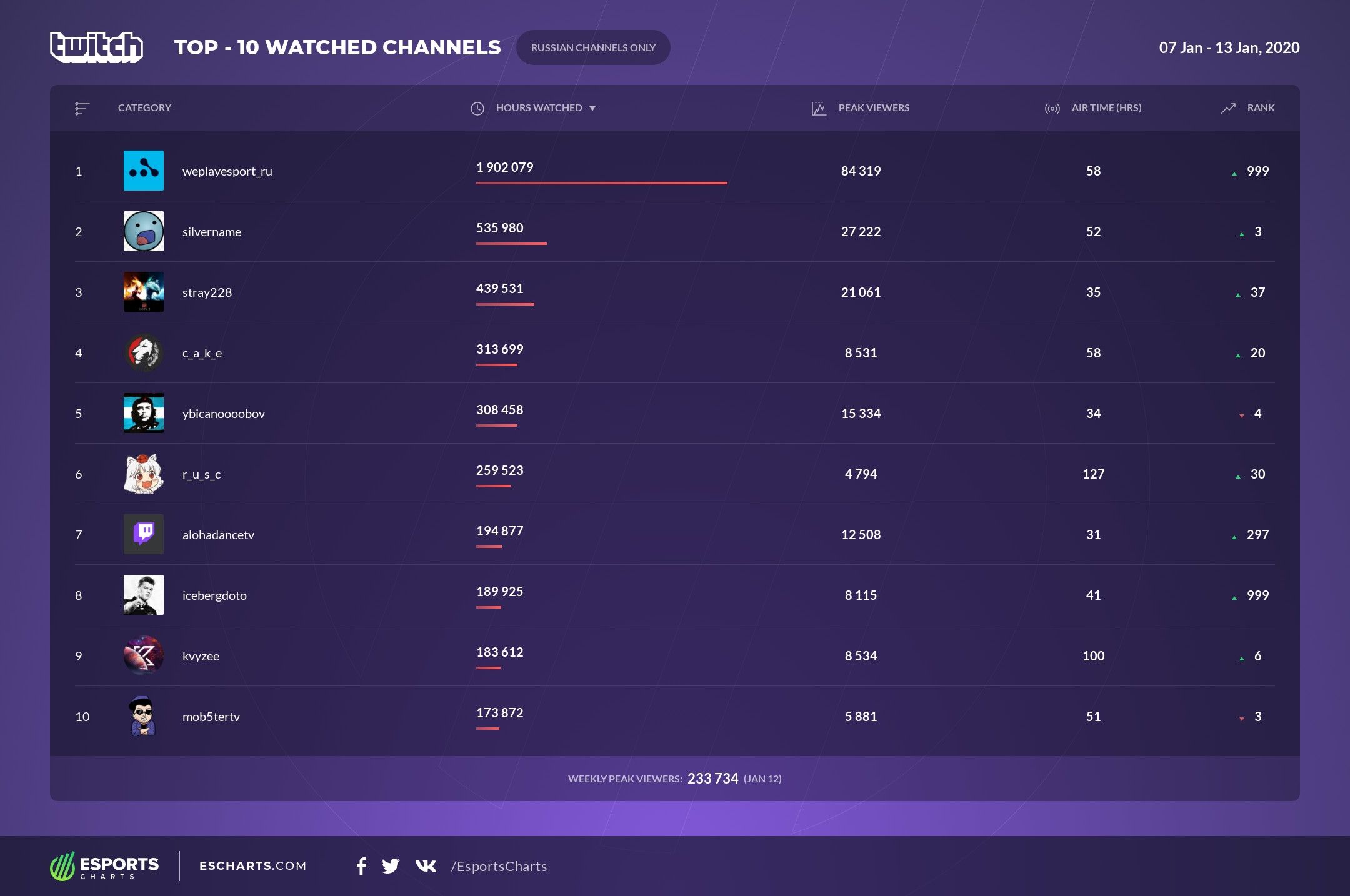The height and width of the screenshot is (896, 1350).
Task: Click the 15 334 peak viewers value
Action: pyautogui.click(x=861, y=414)
